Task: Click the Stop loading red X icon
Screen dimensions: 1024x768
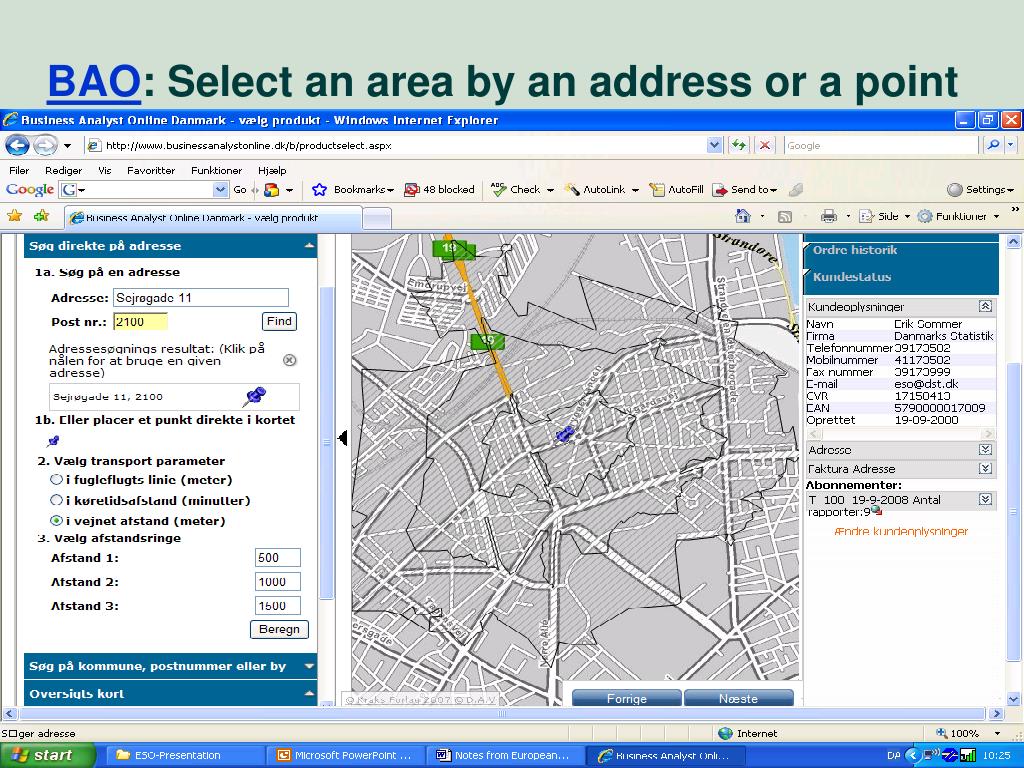Action: click(764, 145)
